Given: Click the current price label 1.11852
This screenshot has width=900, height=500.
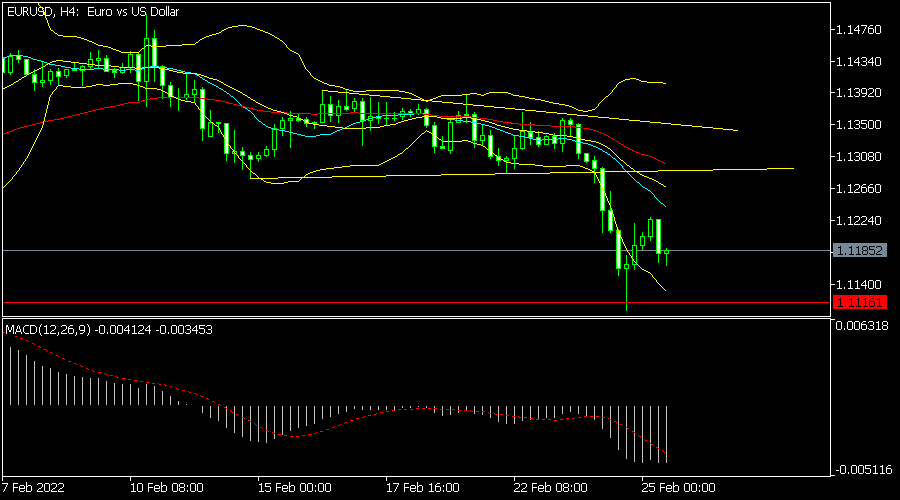Looking at the screenshot, I should click(x=859, y=250).
